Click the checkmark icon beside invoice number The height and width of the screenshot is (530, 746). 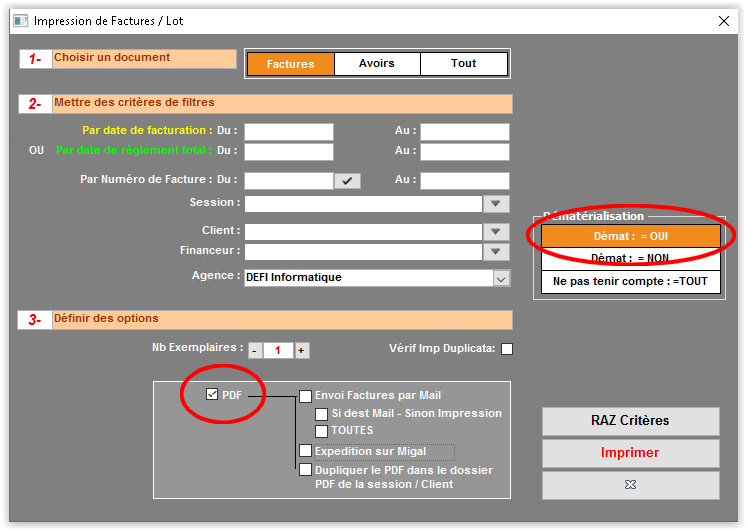click(x=347, y=181)
